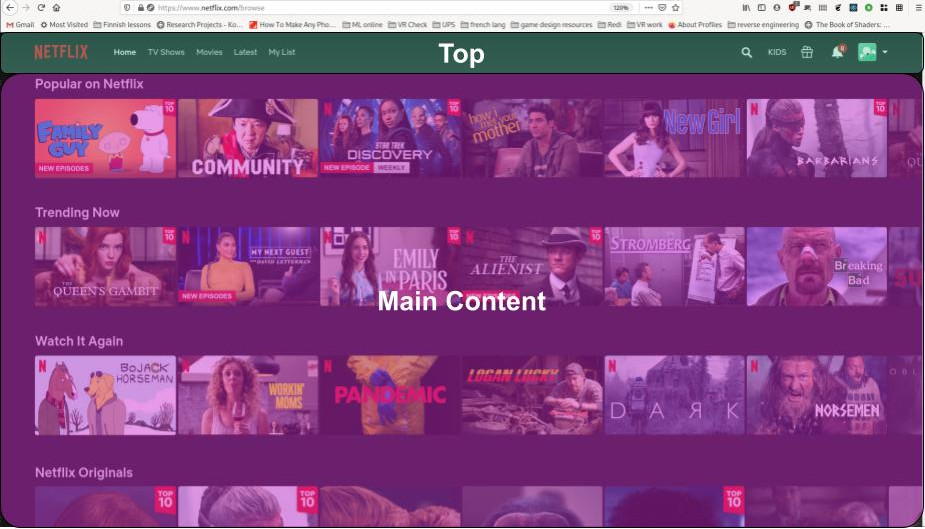
Task: Toggle the Firefox sidebar icon
Action: (762, 8)
